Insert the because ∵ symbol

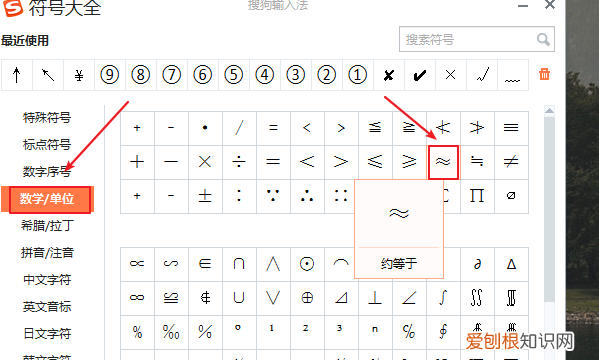(273, 196)
